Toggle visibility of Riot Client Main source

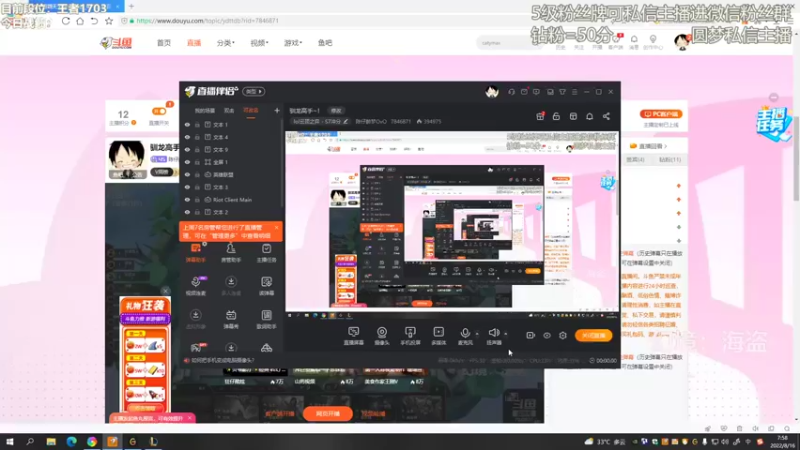point(187,199)
